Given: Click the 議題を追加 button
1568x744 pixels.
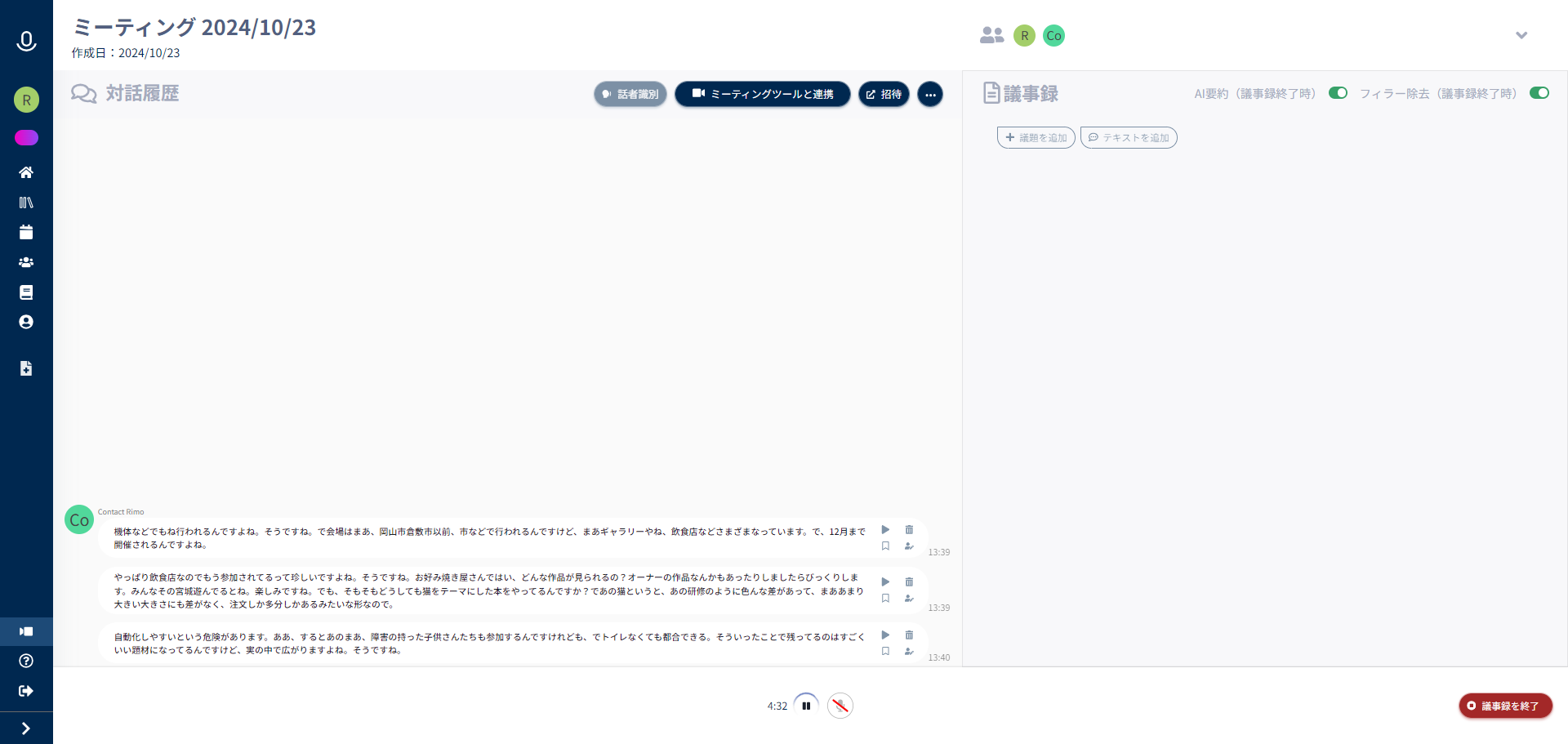Looking at the screenshot, I should click(1036, 138).
